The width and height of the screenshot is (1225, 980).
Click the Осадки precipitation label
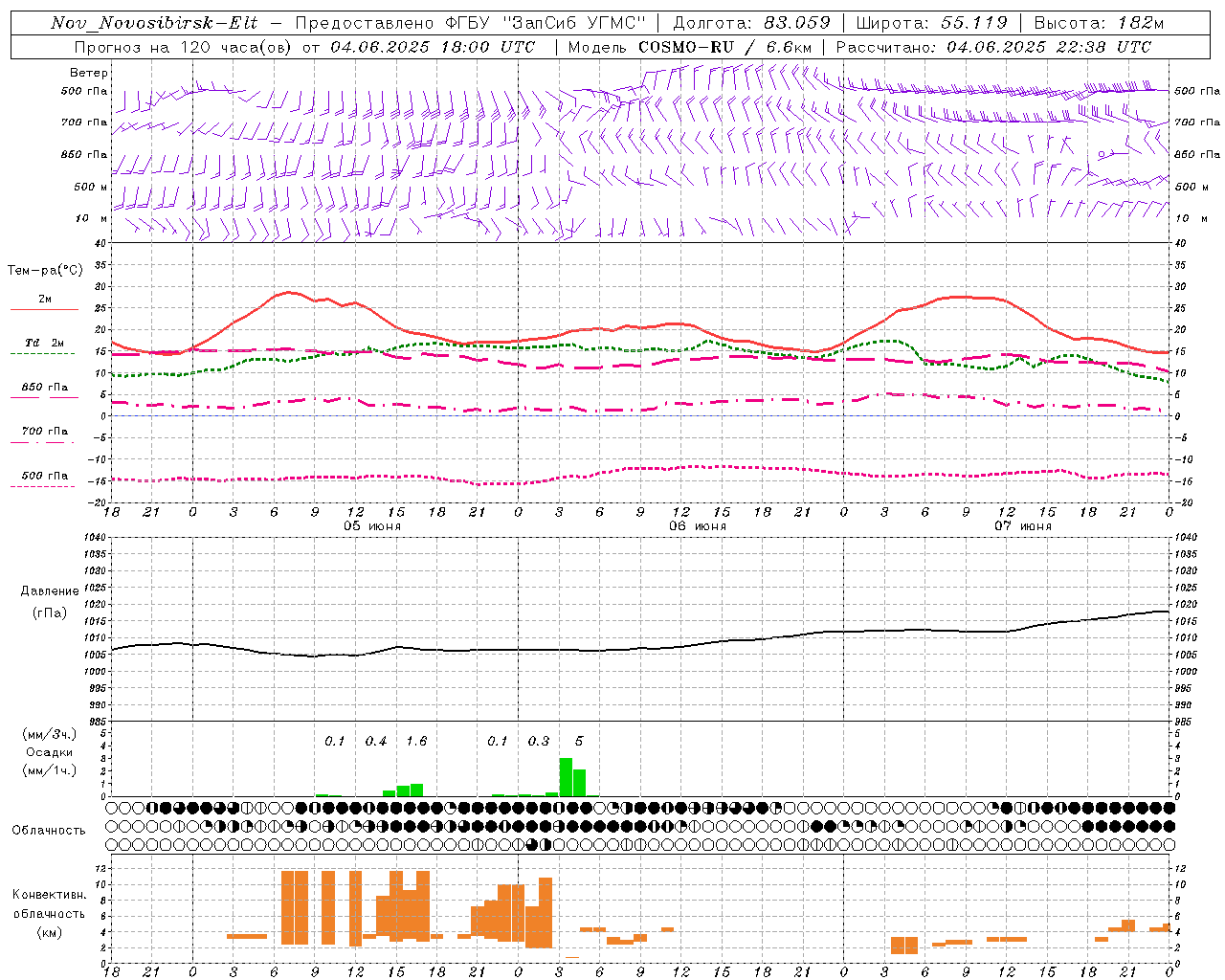pyautogui.click(x=50, y=752)
